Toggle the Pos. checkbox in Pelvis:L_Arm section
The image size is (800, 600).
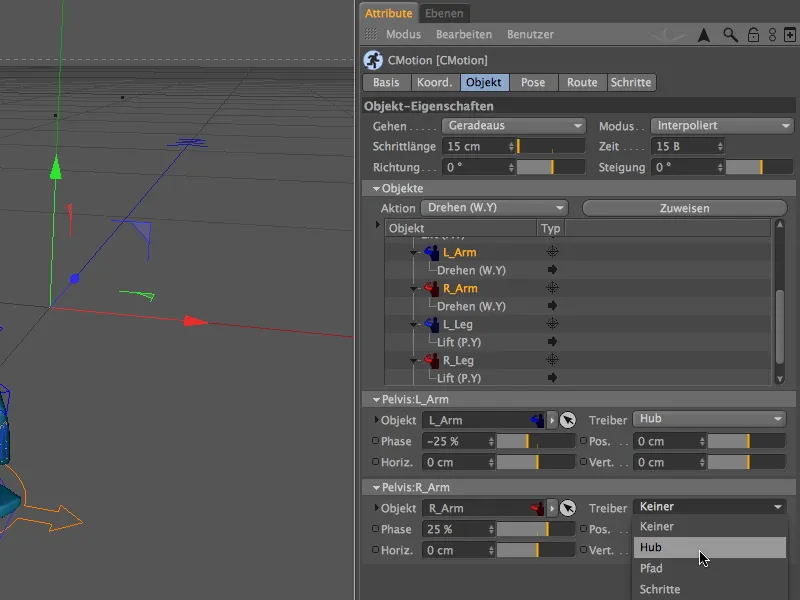tap(585, 441)
